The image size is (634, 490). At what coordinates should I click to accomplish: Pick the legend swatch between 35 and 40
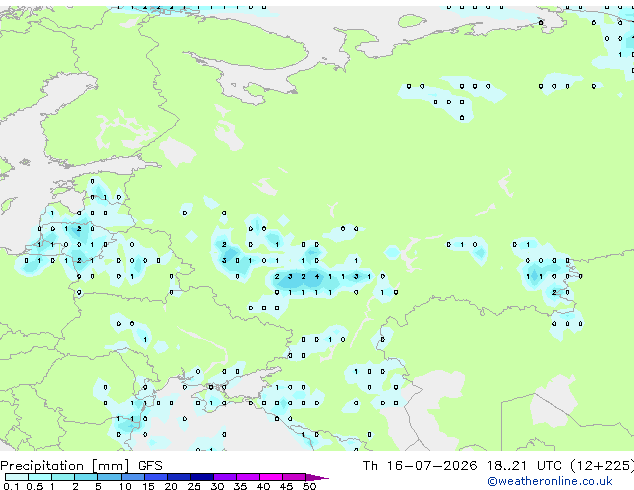tap(248, 477)
